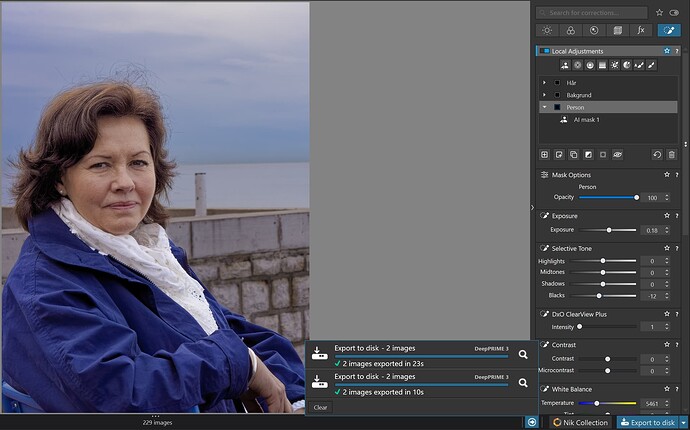Click the show masks eye icon
Viewport: 690px width, 430px height.
618,155
